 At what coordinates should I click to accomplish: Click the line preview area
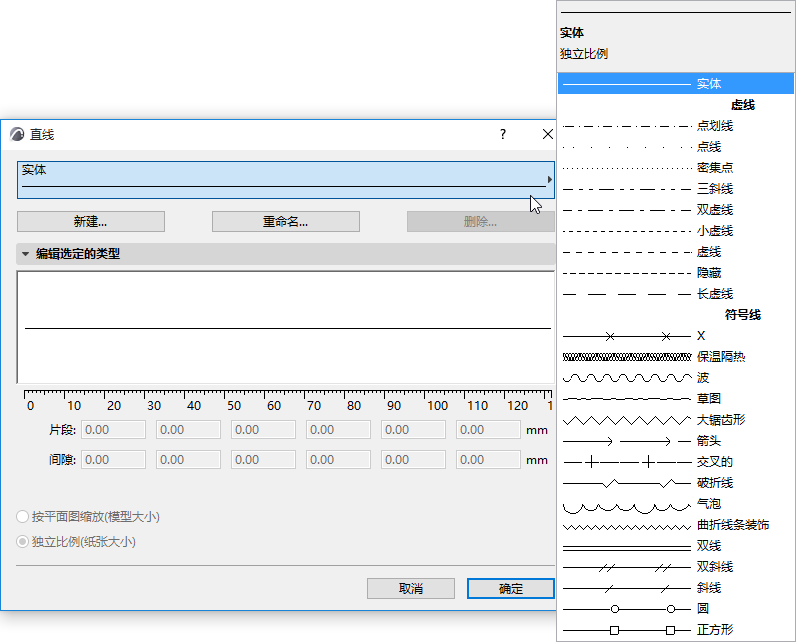pos(286,327)
